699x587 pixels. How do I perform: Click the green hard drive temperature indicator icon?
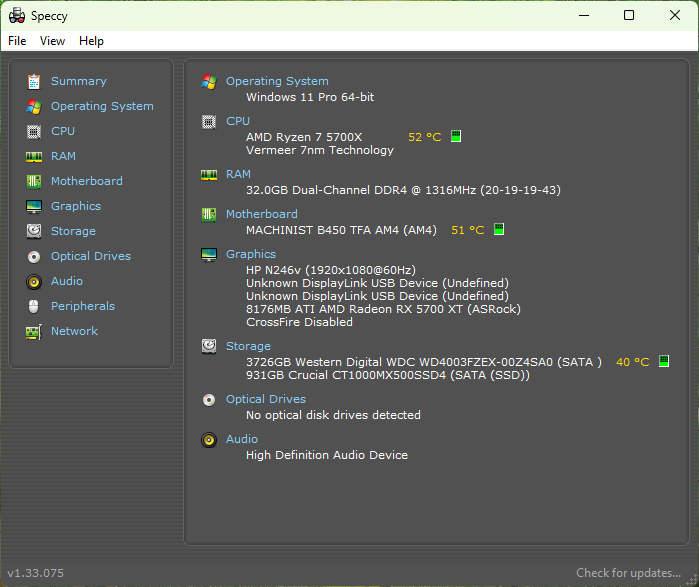pos(664,361)
